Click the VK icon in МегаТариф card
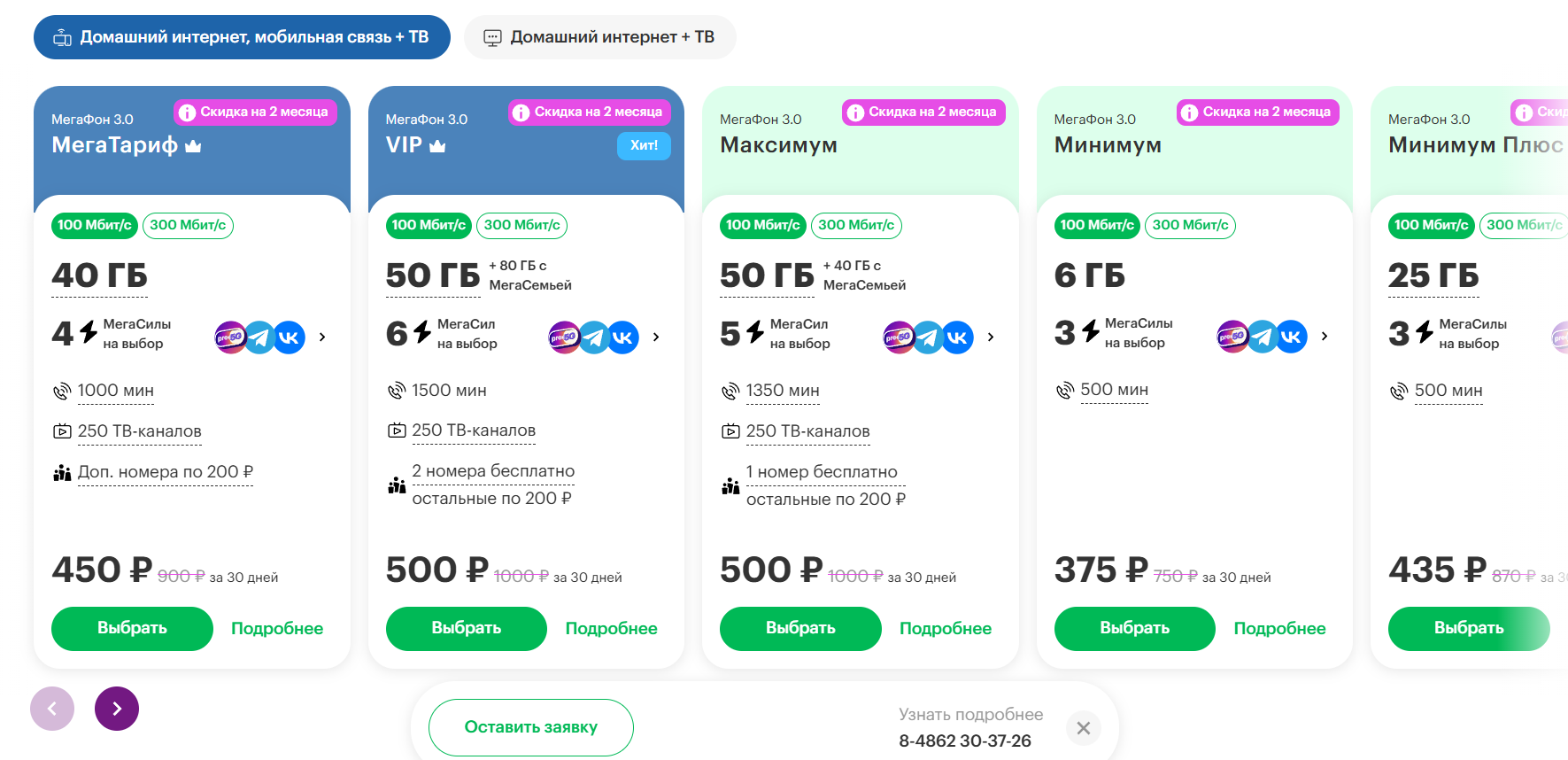This screenshot has height=760, width=1568. pos(289,337)
